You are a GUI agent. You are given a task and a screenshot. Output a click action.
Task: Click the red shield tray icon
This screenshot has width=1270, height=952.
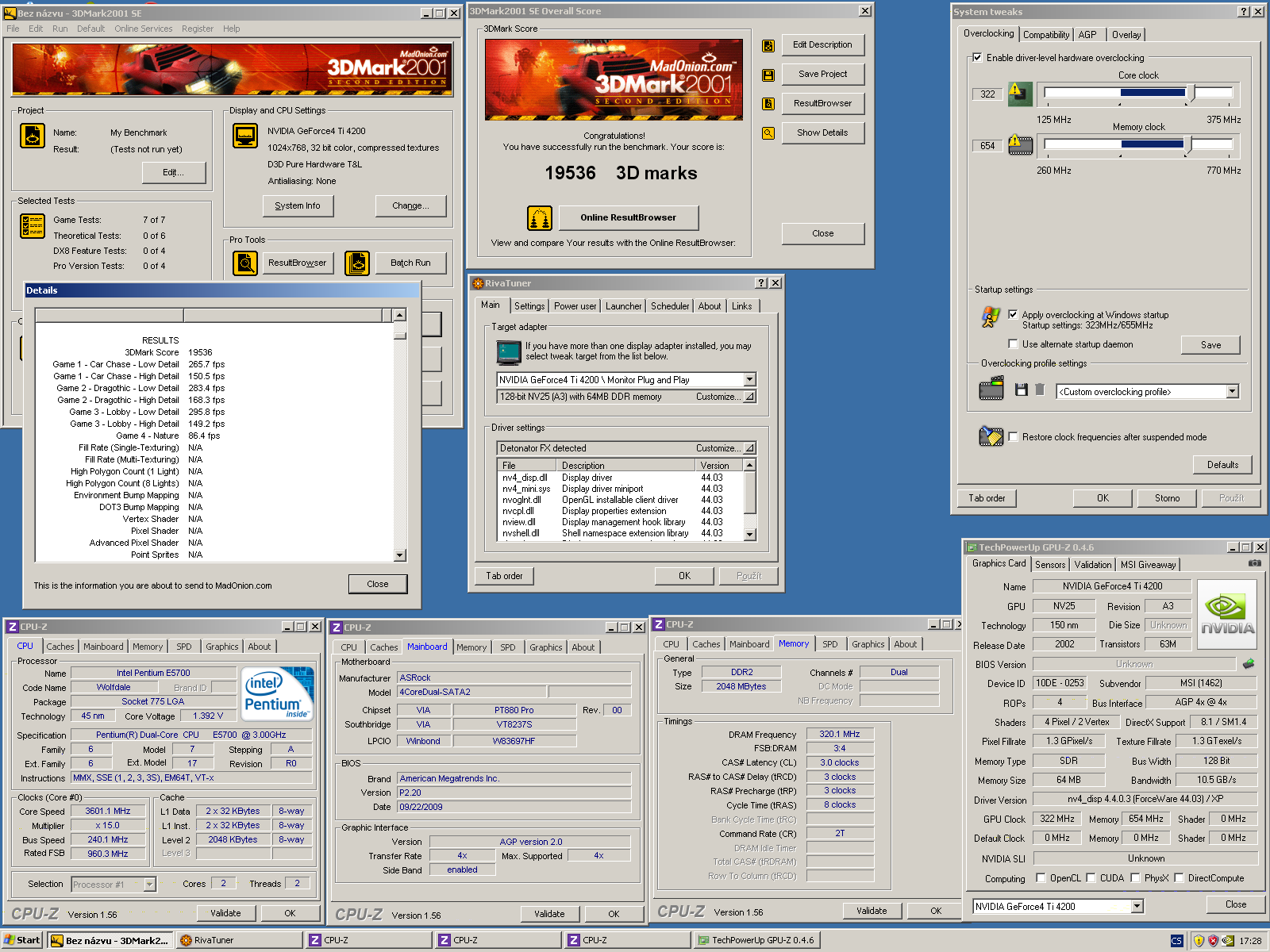click(x=1213, y=941)
